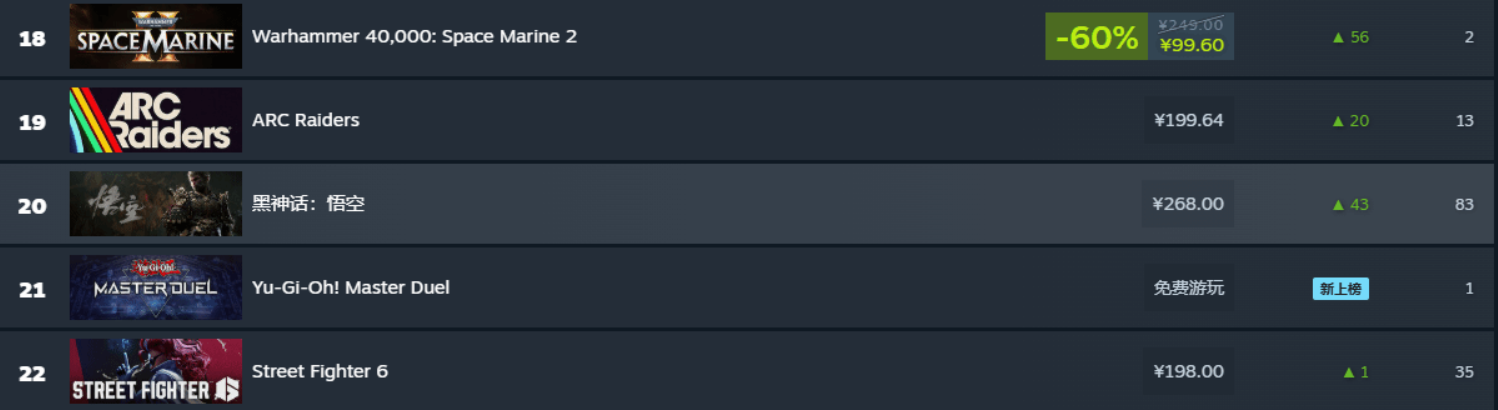The image size is (1498, 410).
Task: Open the Street Fighter 6 title link
Action: click(319, 371)
